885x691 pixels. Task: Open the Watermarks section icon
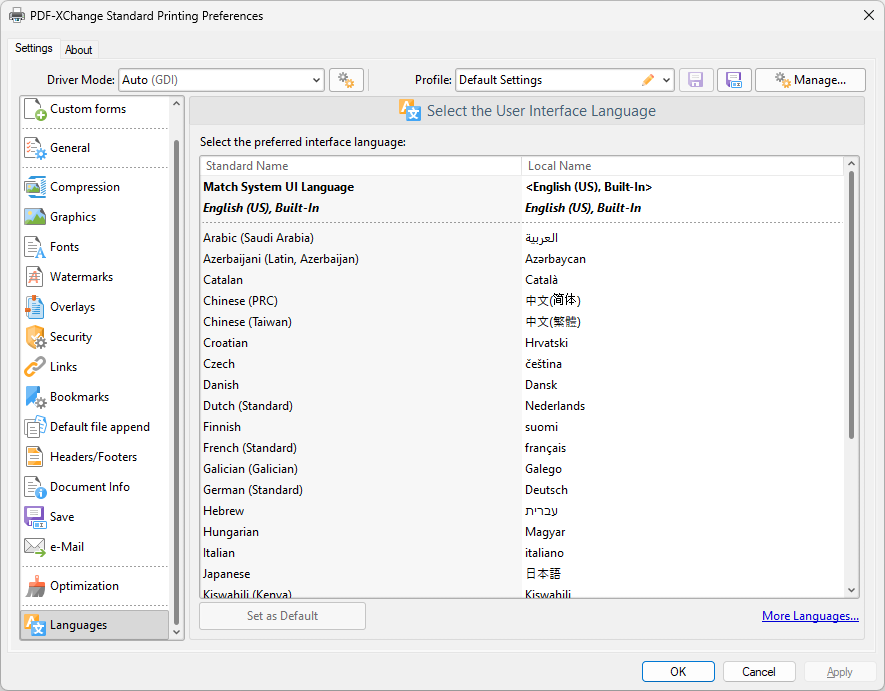[35, 277]
